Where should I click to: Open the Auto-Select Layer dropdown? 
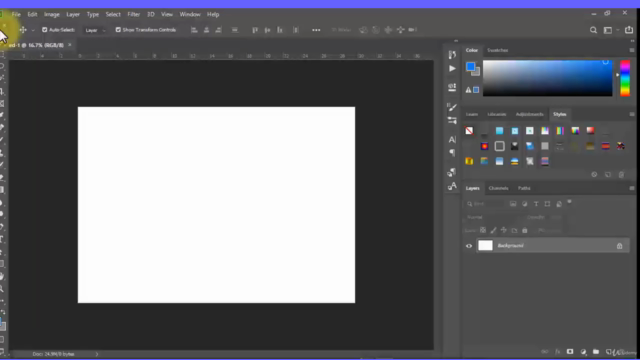pyautogui.click(x=95, y=30)
